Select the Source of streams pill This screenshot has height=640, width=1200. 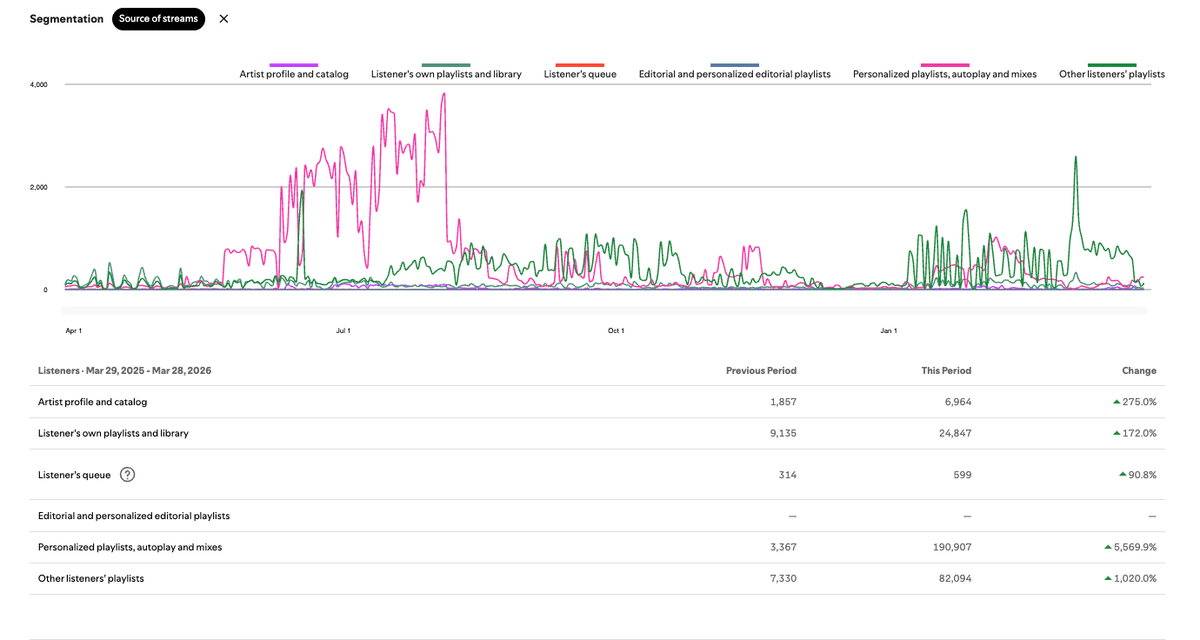(158, 19)
